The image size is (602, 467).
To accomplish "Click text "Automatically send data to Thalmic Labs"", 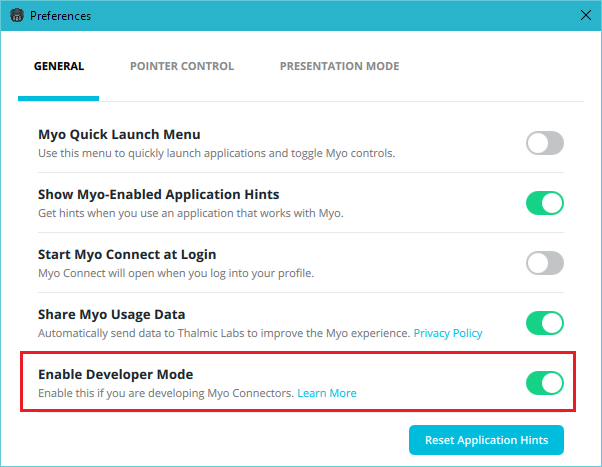I will pyautogui.click(x=141, y=333).
